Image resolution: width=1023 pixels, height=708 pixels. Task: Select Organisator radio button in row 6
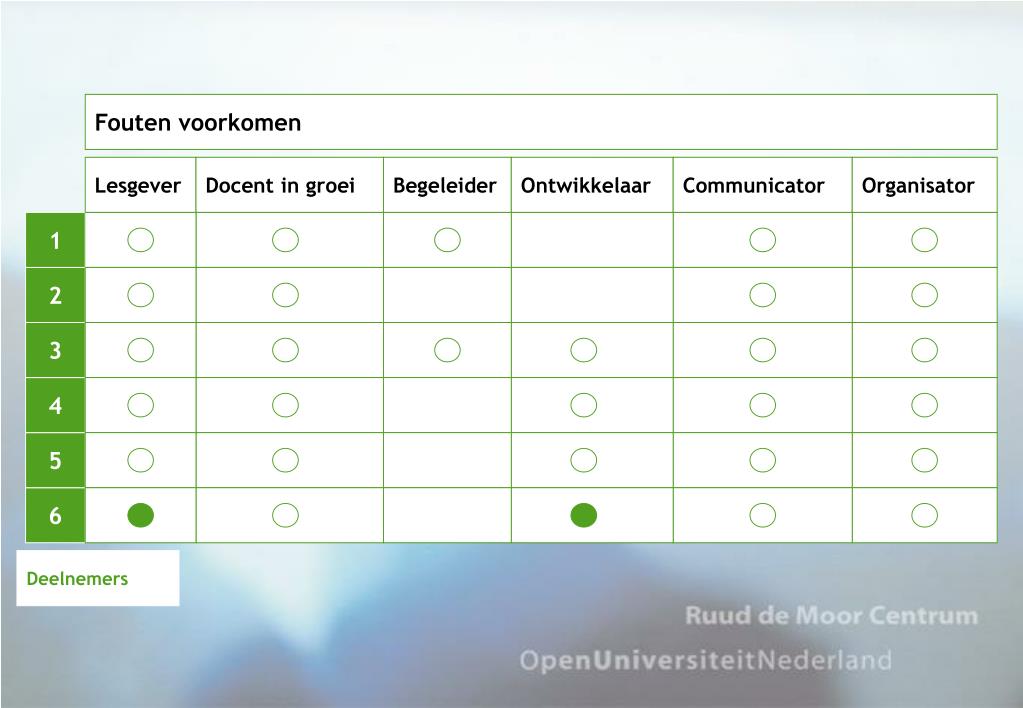924,516
